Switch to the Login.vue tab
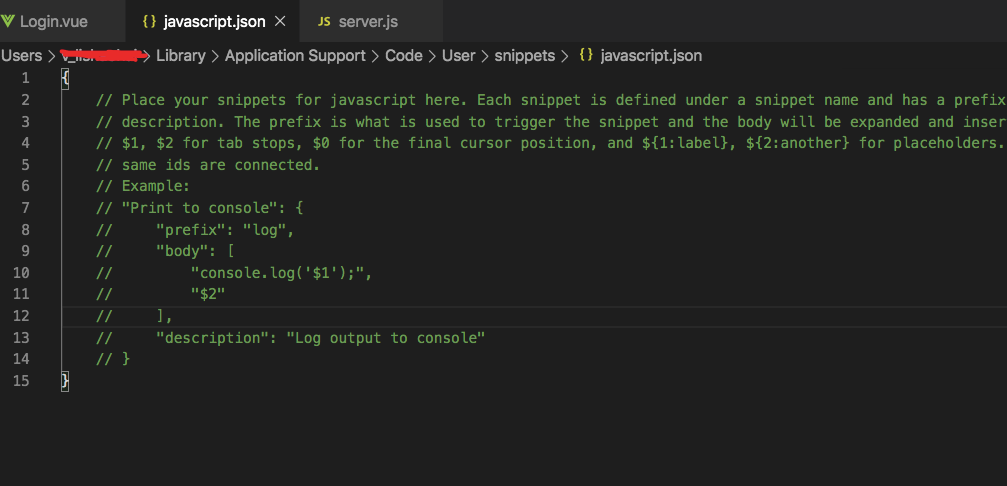1007x486 pixels. [x=53, y=21]
